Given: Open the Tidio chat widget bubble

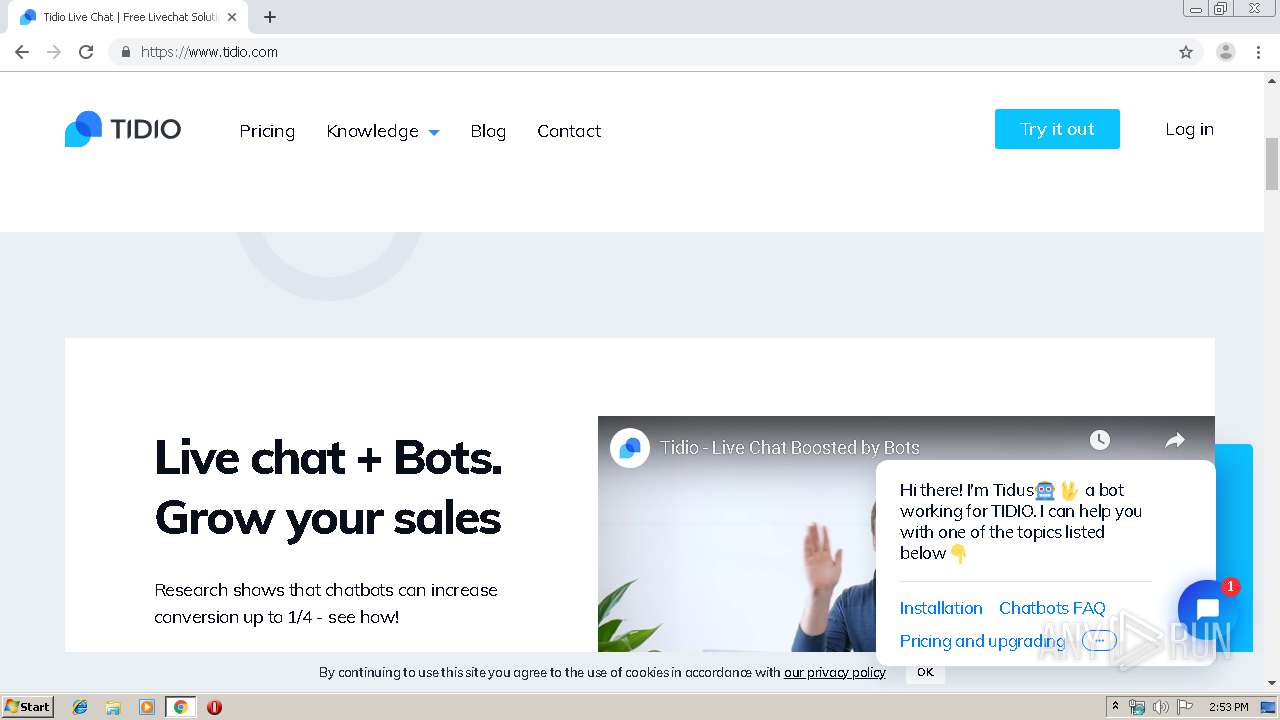Looking at the screenshot, I should (1207, 609).
